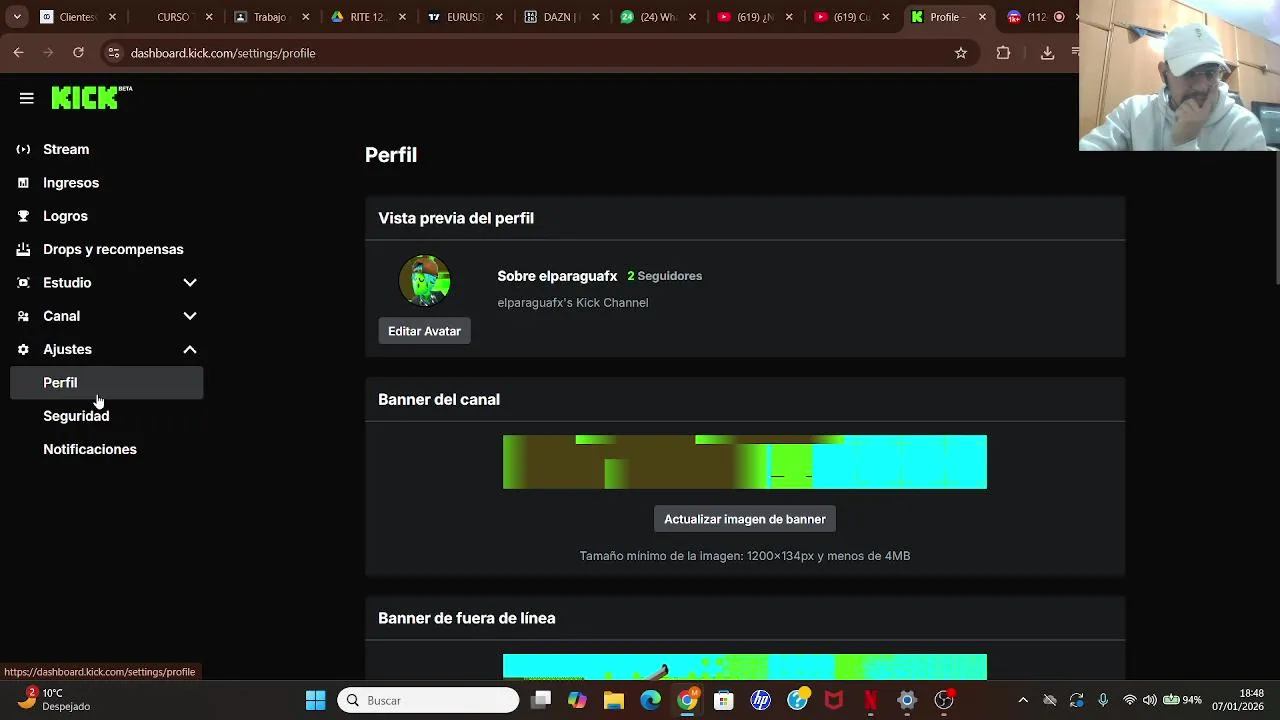Open the HP app from the taskbar

pyautogui.click(x=760, y=700)
